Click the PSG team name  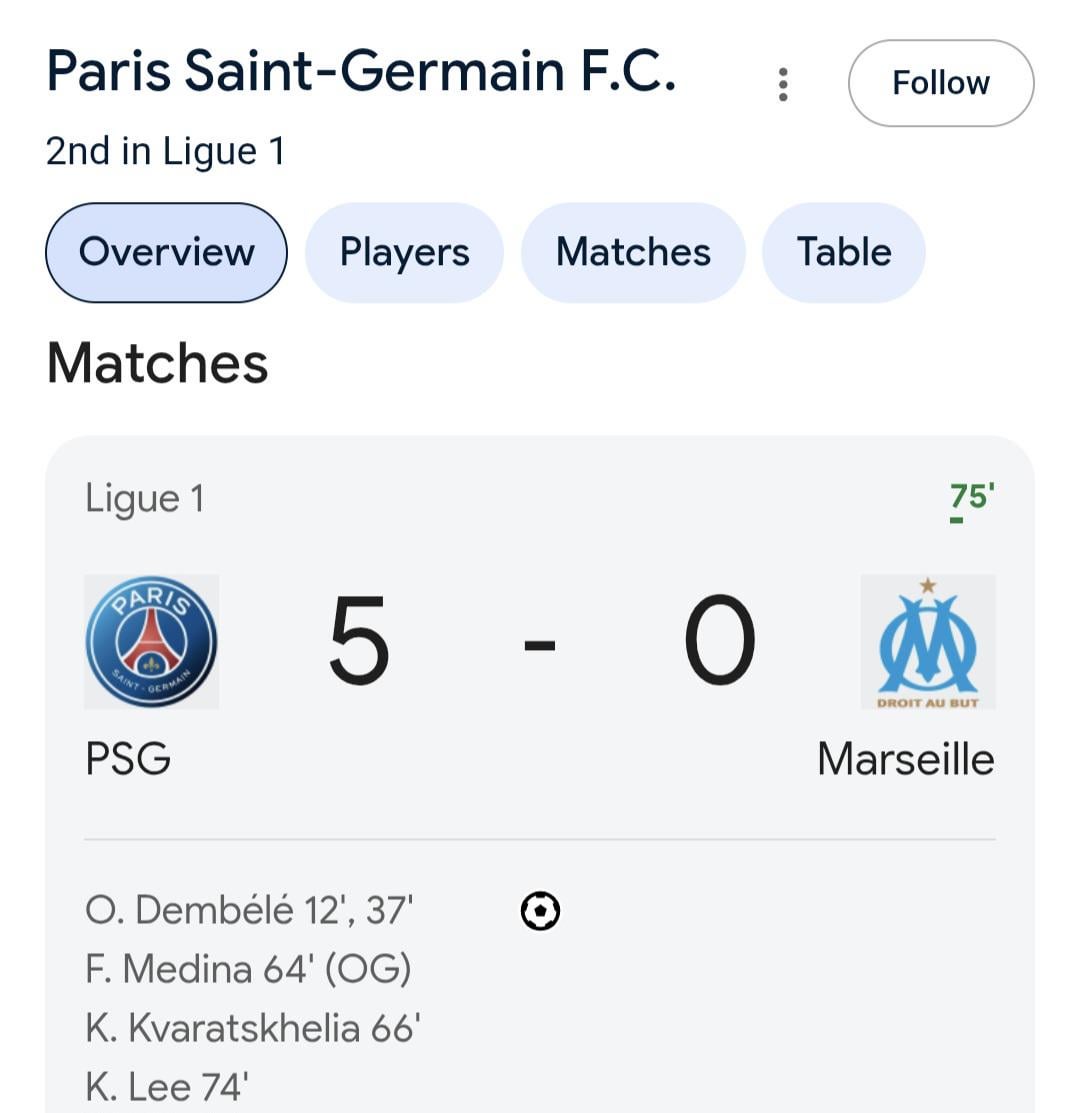(x=128, y=759)
